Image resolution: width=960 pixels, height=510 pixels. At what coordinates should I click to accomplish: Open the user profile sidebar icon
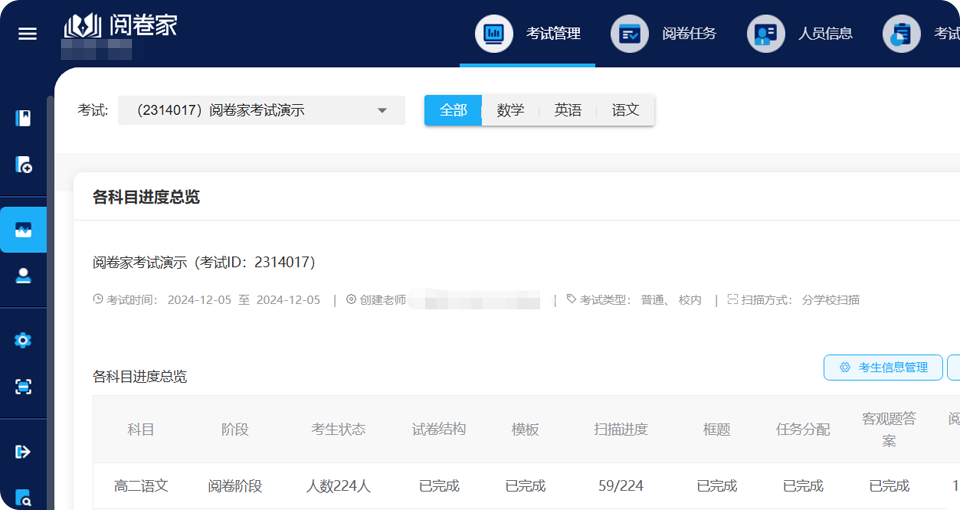tap(23, 276)
